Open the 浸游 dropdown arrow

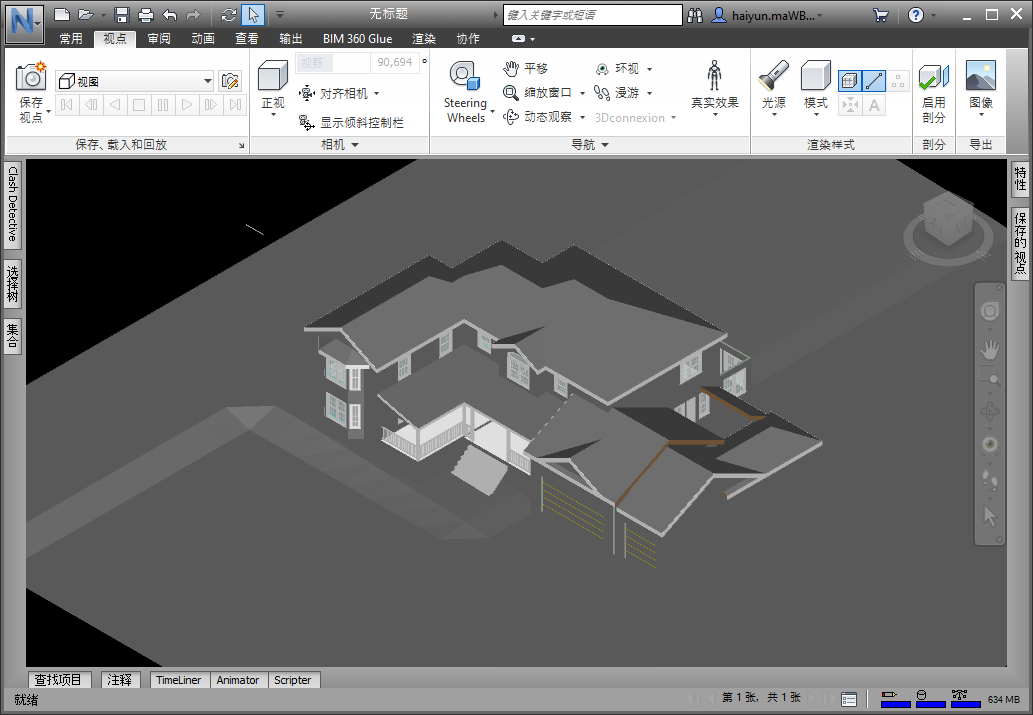[648, 95]
